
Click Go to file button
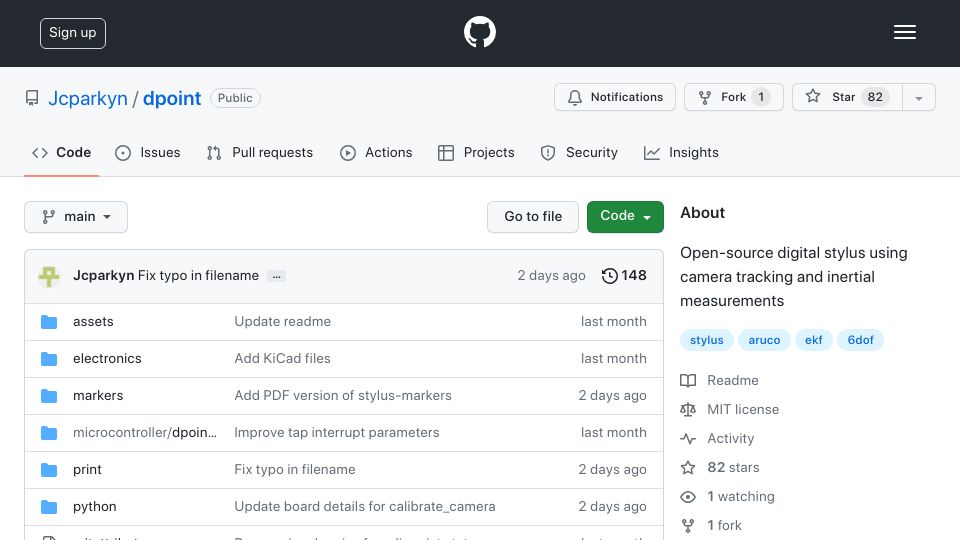click(533, 217)
